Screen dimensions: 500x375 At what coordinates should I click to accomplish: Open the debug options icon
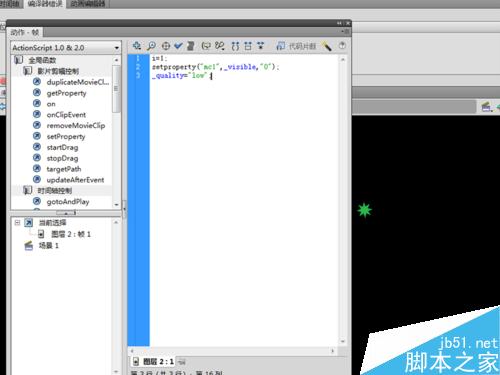(220, 46)
